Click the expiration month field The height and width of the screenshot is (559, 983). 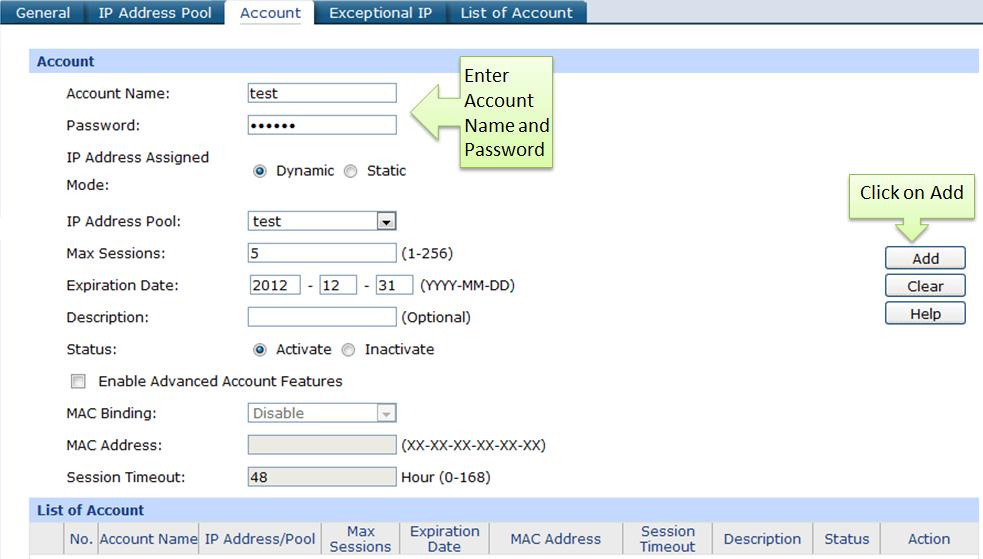coord(338,285)
